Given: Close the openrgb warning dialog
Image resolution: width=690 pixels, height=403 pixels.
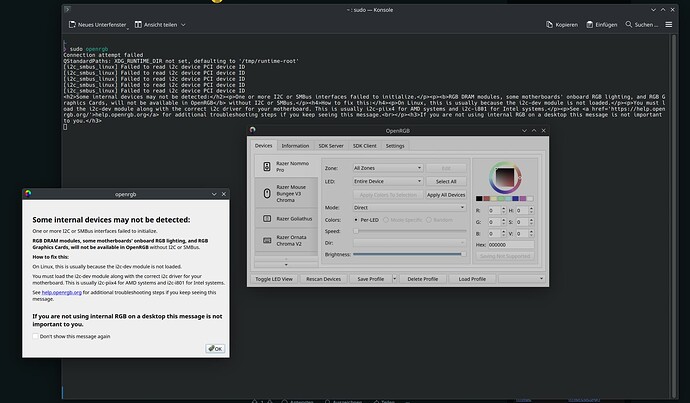Looking at the screenshot, I should click(x=224, y=194).
